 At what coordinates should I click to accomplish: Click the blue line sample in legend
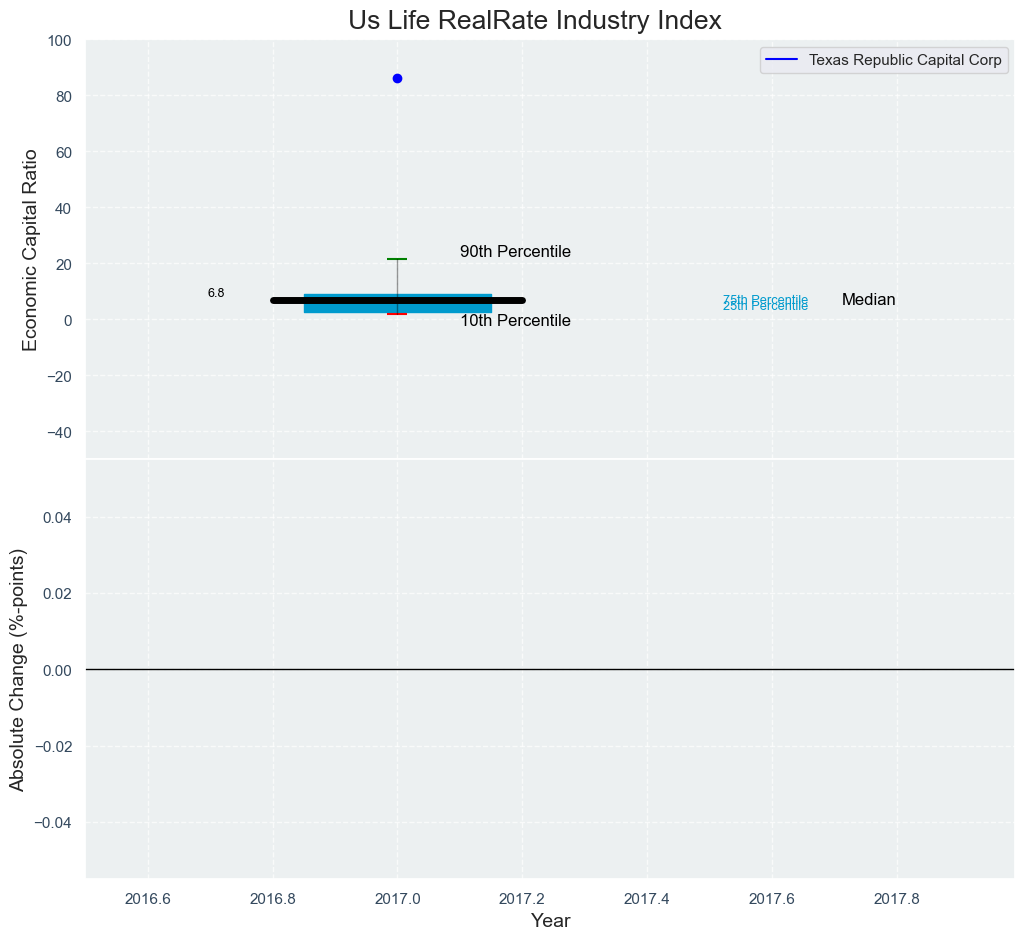click(782, 60)
